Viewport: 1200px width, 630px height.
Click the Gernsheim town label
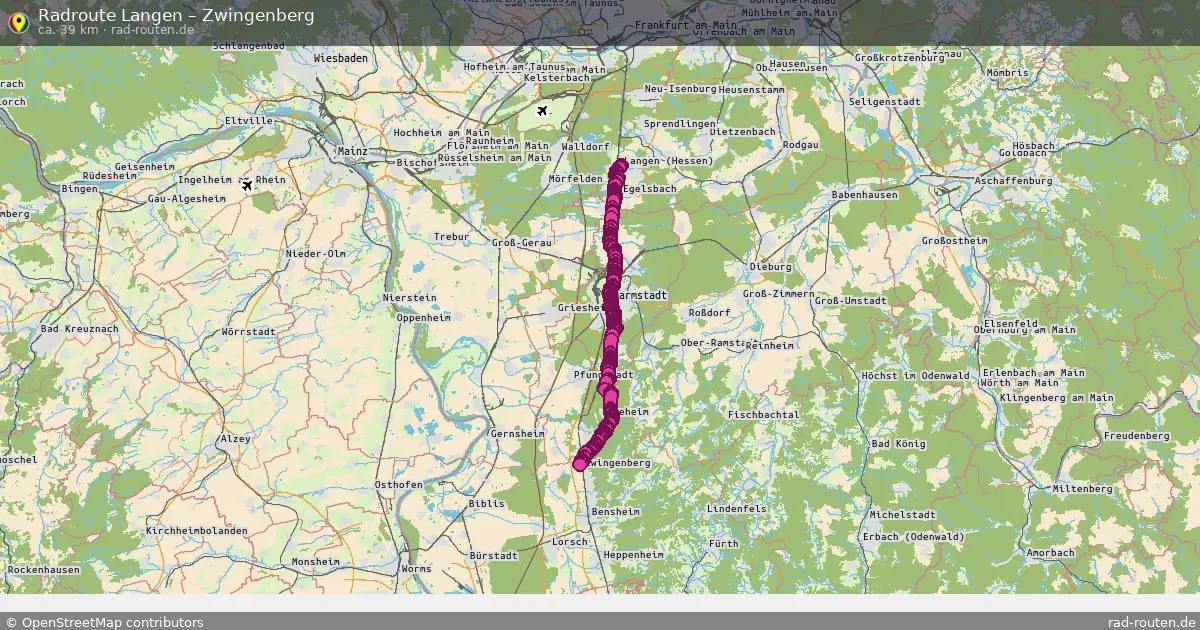click(518, 434)
